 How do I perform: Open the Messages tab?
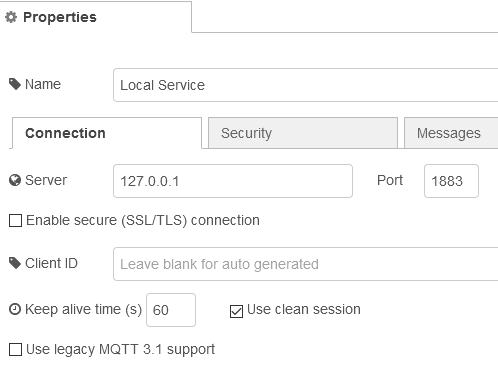tap(451, 133)
